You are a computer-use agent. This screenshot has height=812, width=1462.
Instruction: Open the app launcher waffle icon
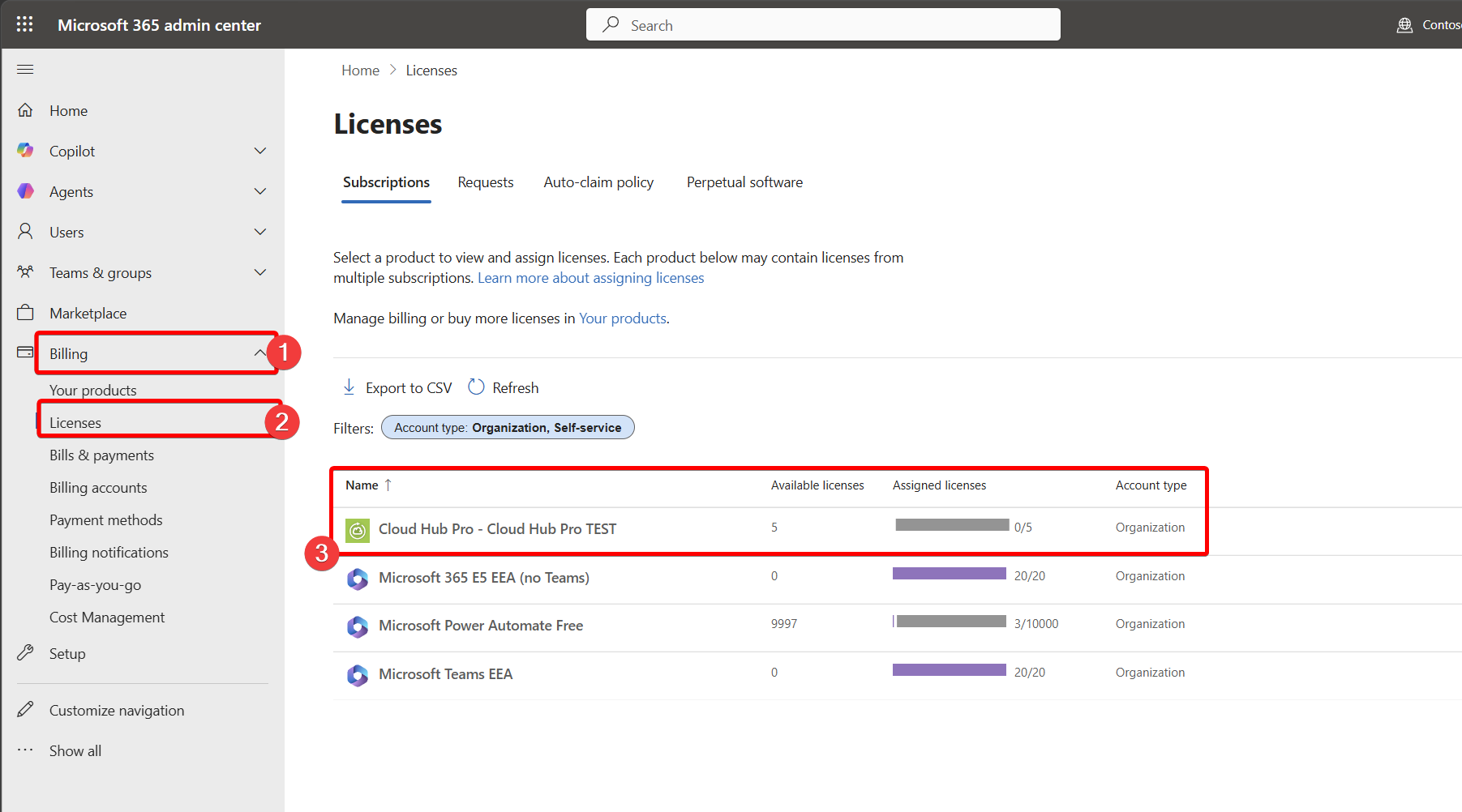pyautogui.click(x=25, y=24)
